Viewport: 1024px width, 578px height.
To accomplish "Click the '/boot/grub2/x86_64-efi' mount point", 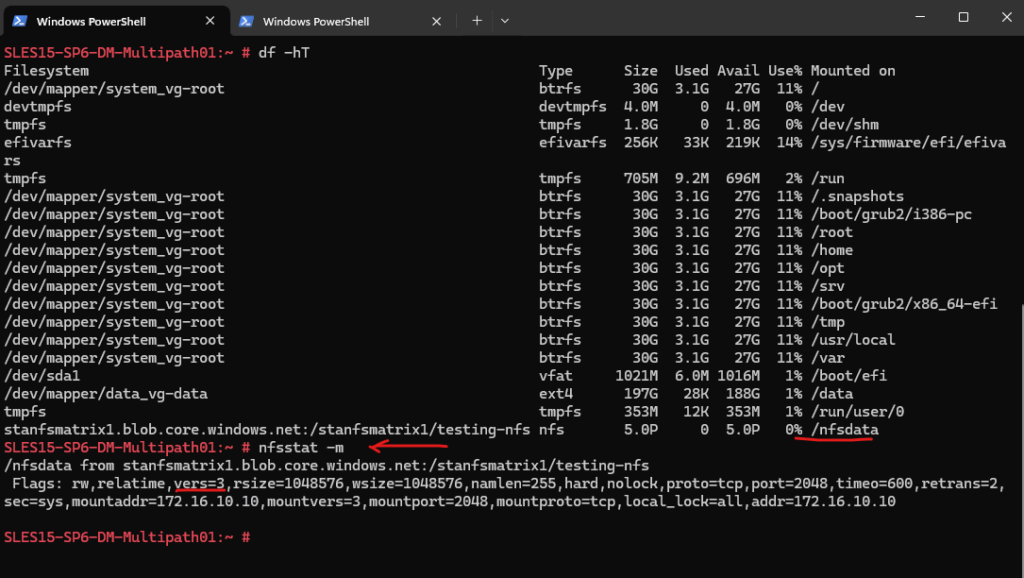I will 904,304.
